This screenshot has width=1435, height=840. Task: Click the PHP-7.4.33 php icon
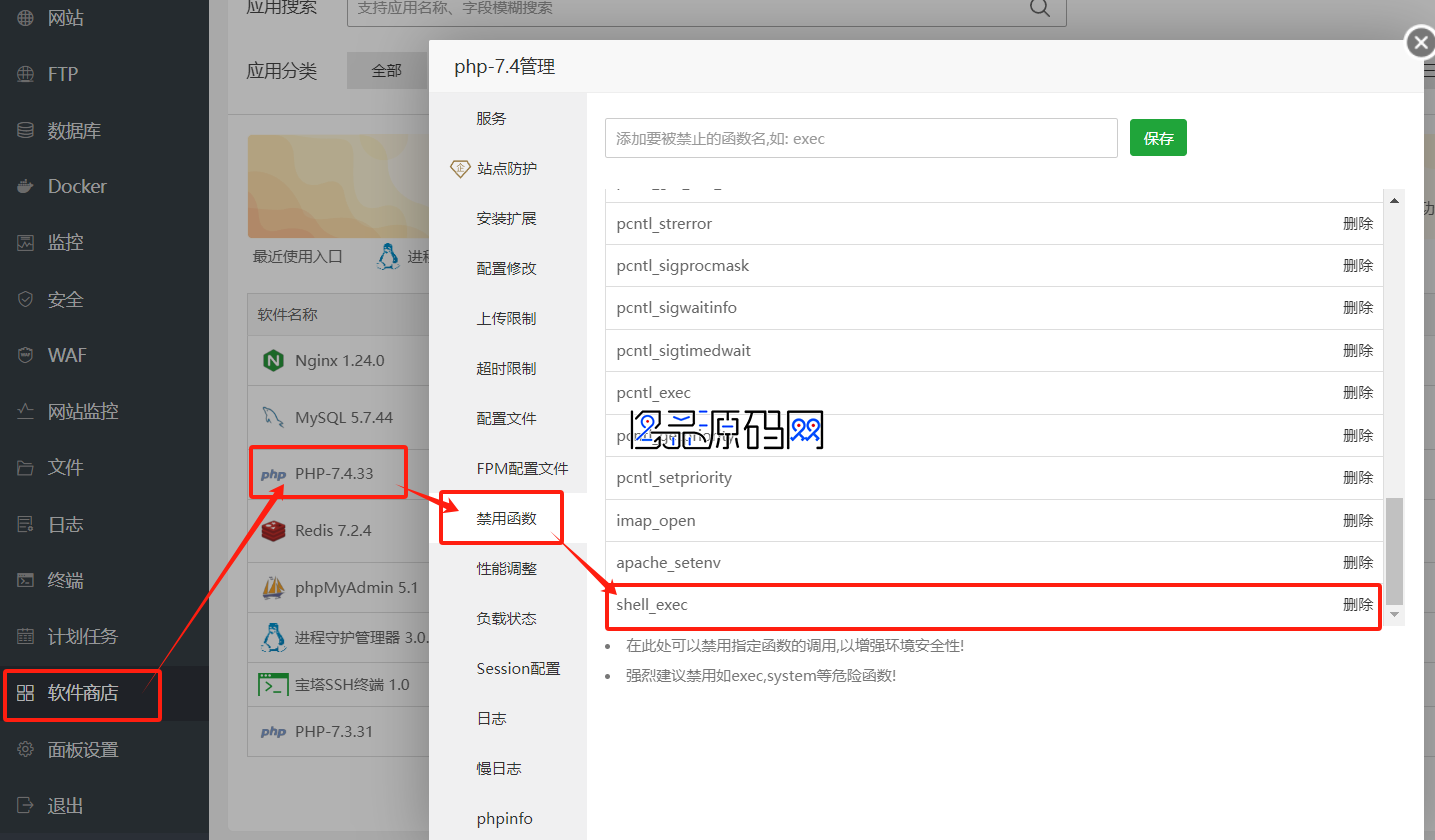tap(273, 474)
